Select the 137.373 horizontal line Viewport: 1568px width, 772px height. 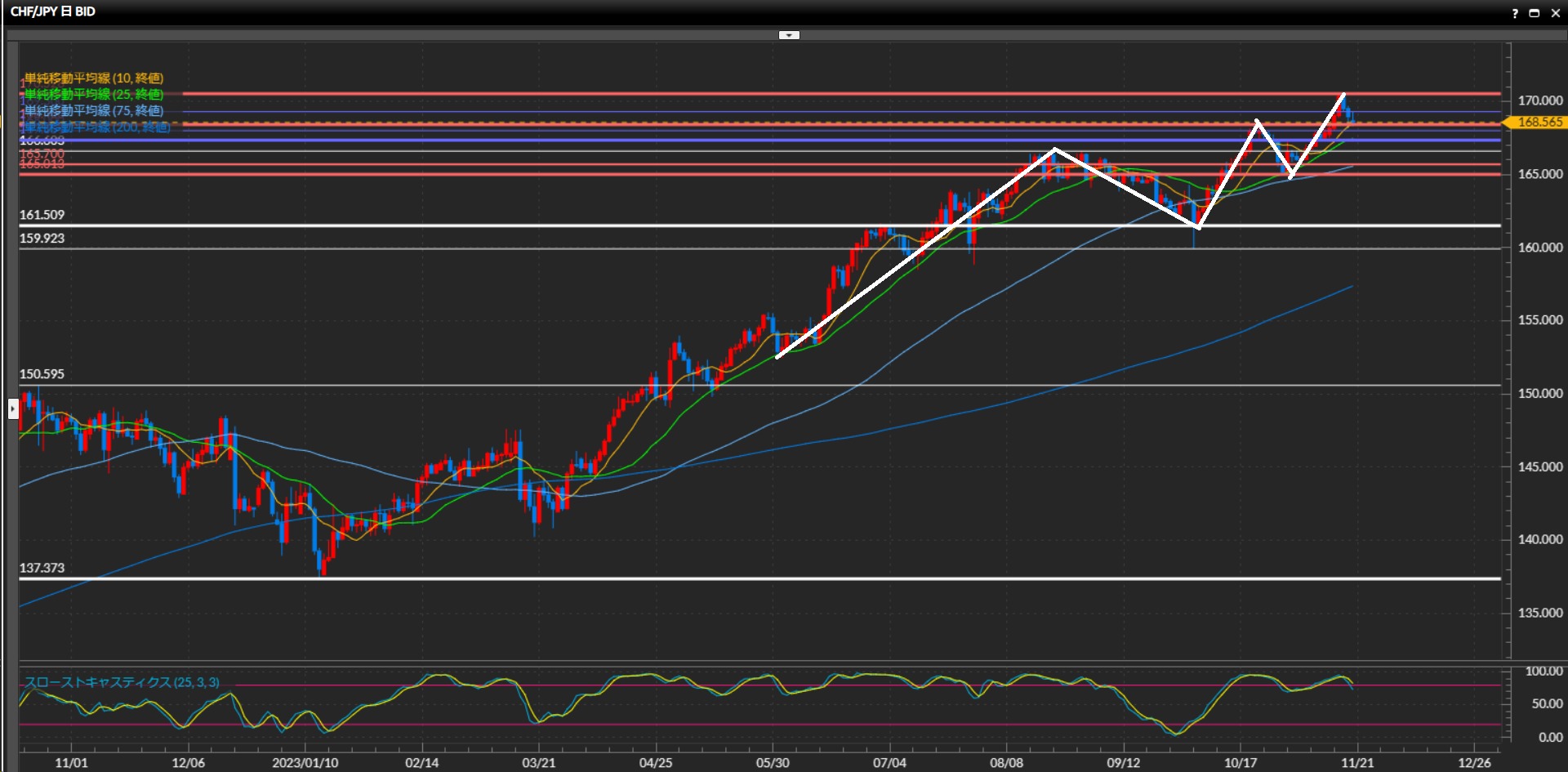click(490, 578)
